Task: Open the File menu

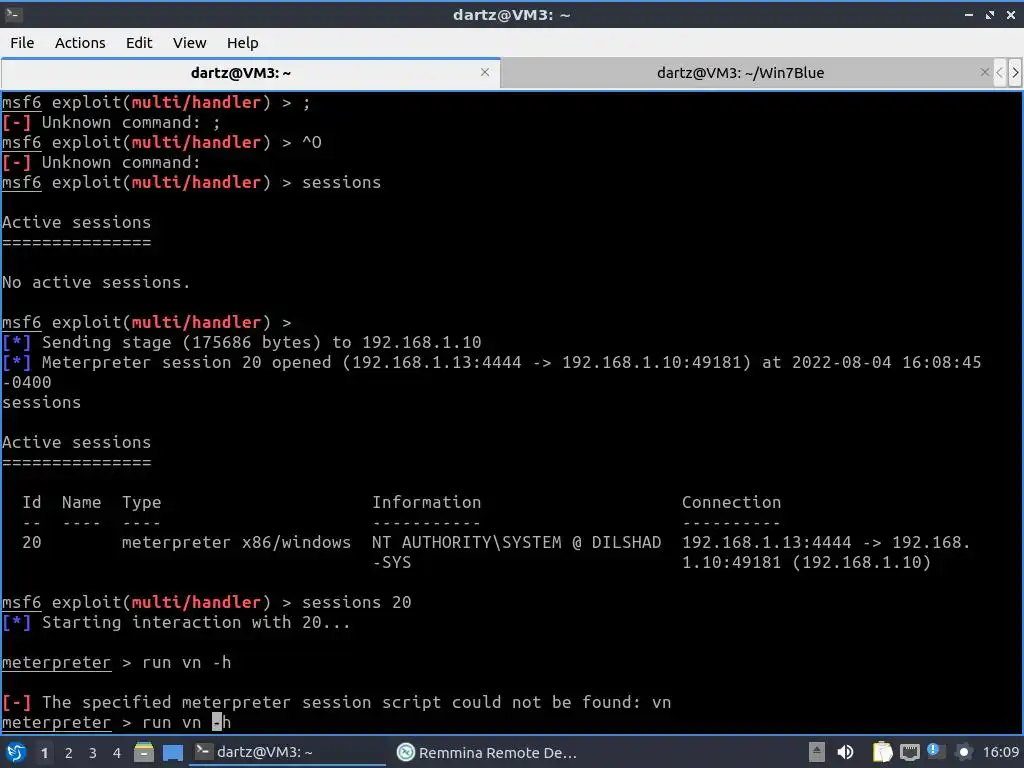Action: 22,43
